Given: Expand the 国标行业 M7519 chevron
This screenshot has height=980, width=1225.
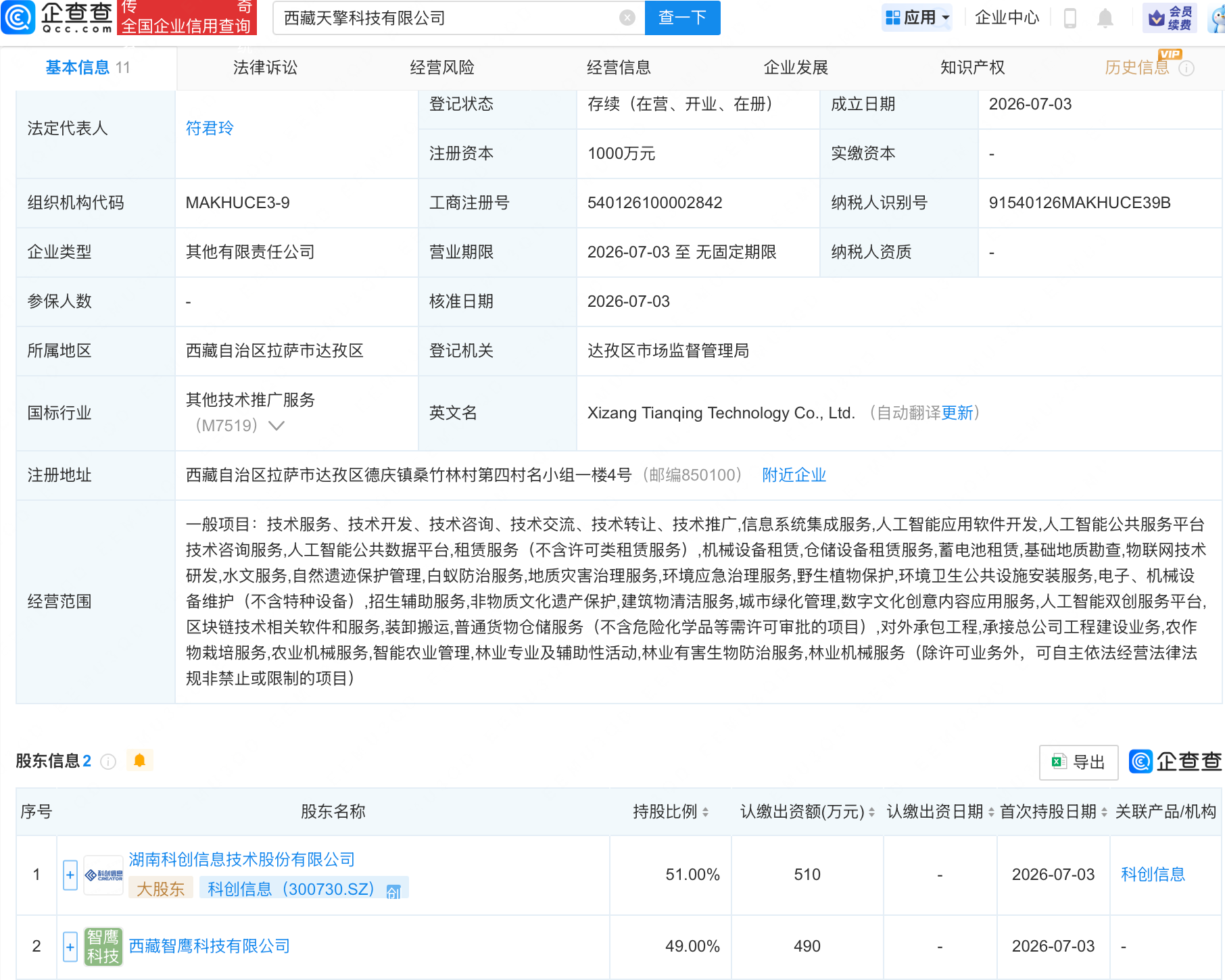Looking at the screenshot, I should (x=277, y=426).
